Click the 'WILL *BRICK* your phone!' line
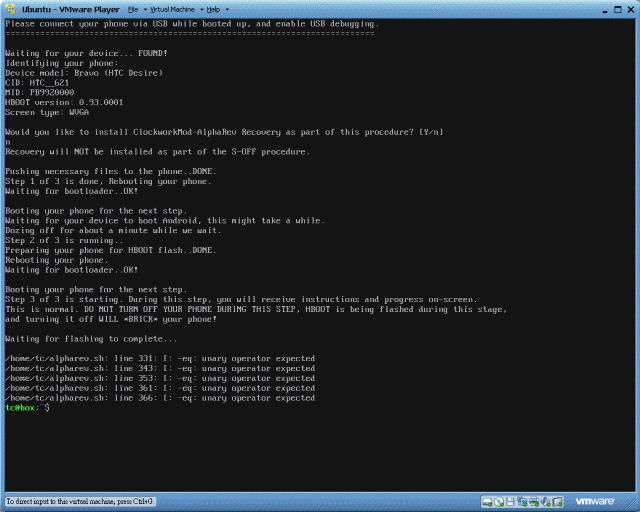 coord(111,319)
